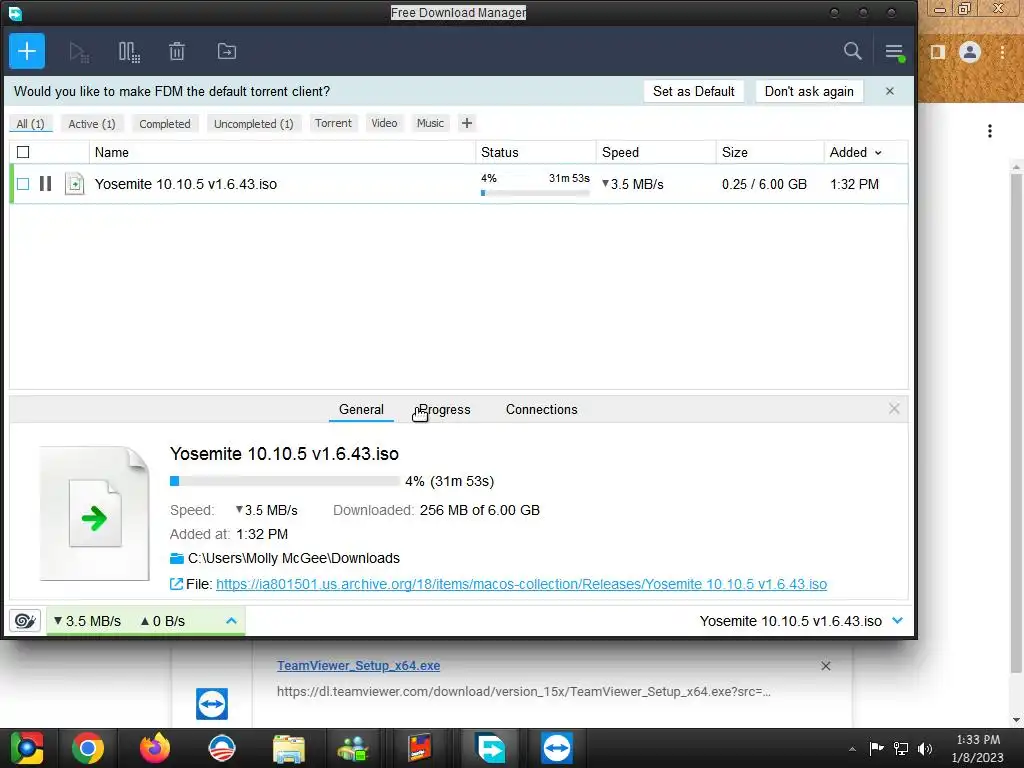Open FDM main hamburger menu

point(894,52)
